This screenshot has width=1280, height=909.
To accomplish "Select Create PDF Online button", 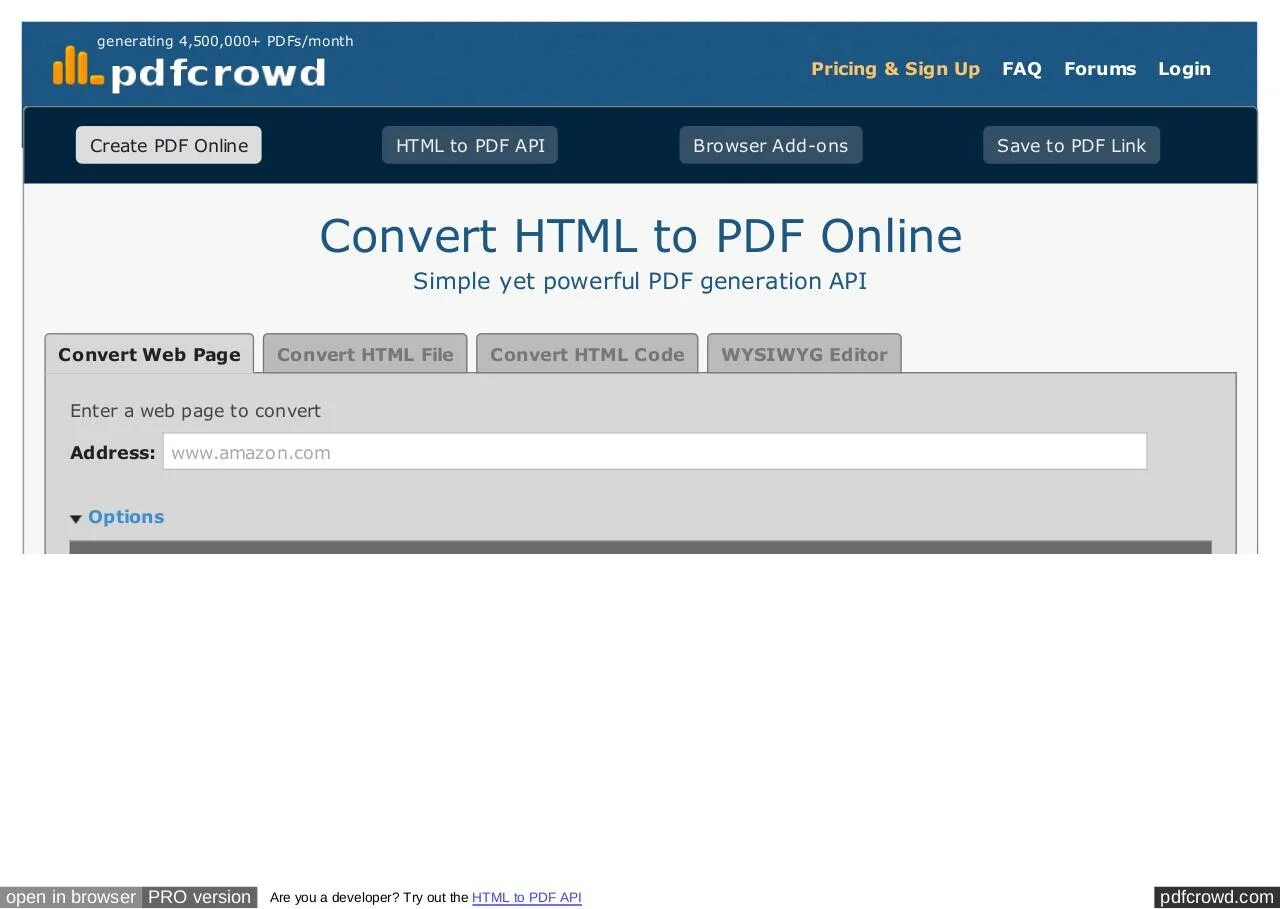I will coord(169,145).
